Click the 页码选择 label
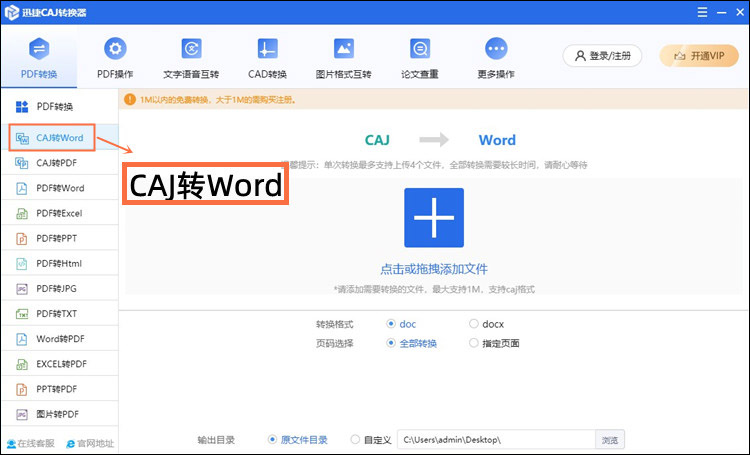This screenshot has height=455, width=750. click(x=334, y=344)
